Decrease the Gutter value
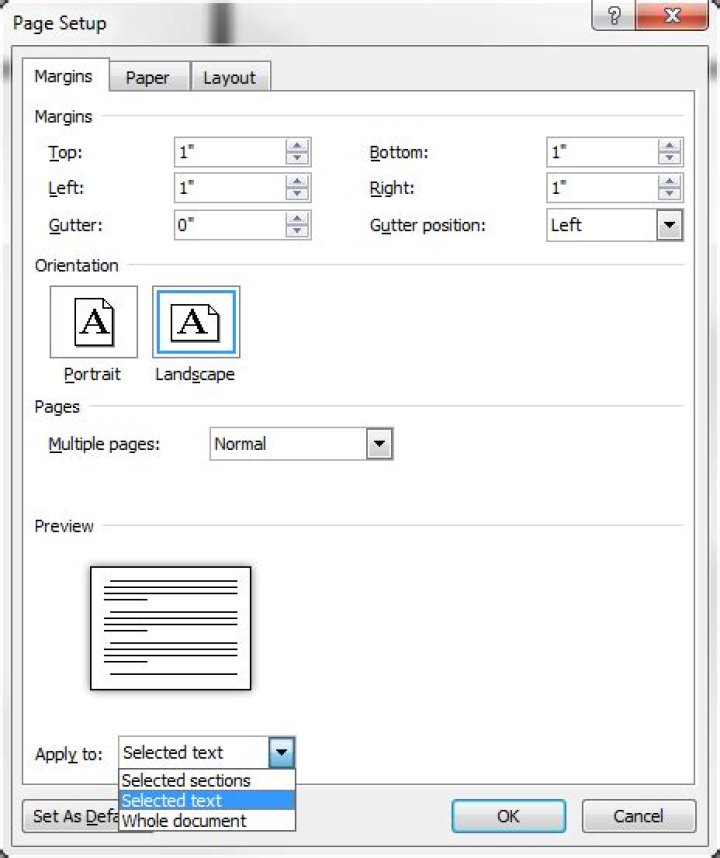 (x=297, y=231)
